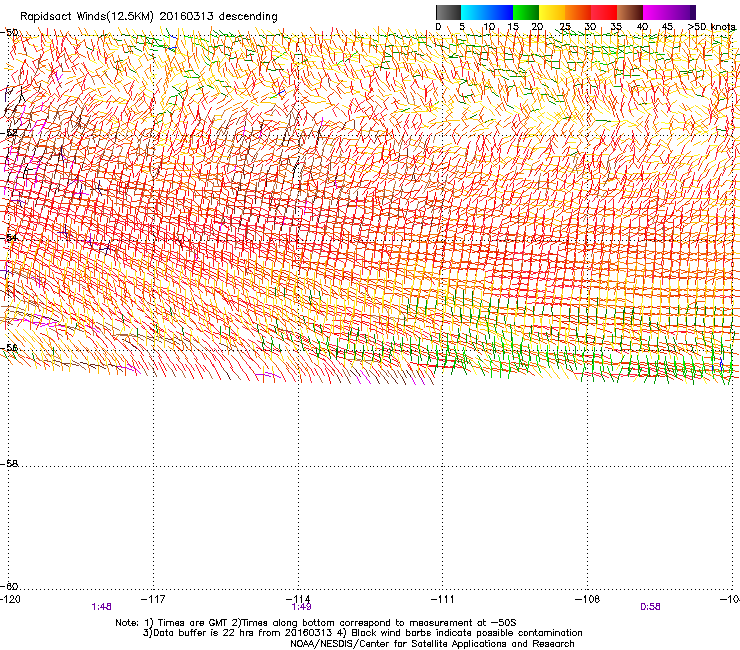The width and height of the screenshot is (740, 650).
Task: Click the longitude label "-114"
Action: tap(298, 599)
